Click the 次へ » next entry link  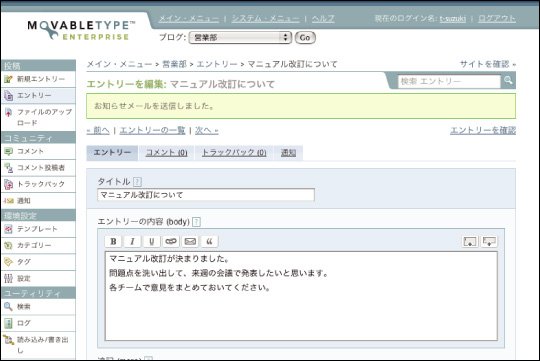click(207, 131)
